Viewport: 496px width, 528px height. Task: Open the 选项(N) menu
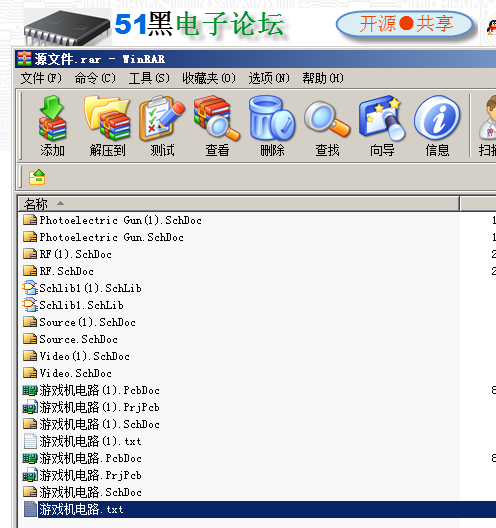coord(269,78)
